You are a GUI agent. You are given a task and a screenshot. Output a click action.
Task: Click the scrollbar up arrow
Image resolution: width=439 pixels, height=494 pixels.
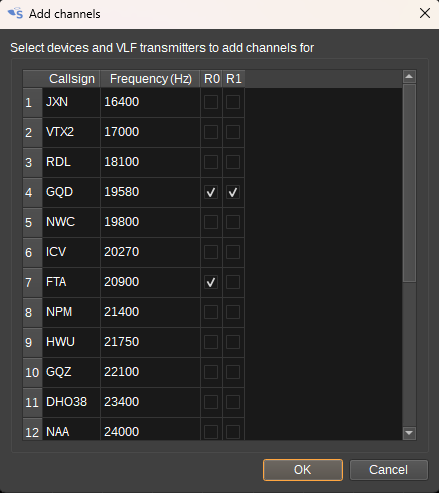(x=409, y=77)
